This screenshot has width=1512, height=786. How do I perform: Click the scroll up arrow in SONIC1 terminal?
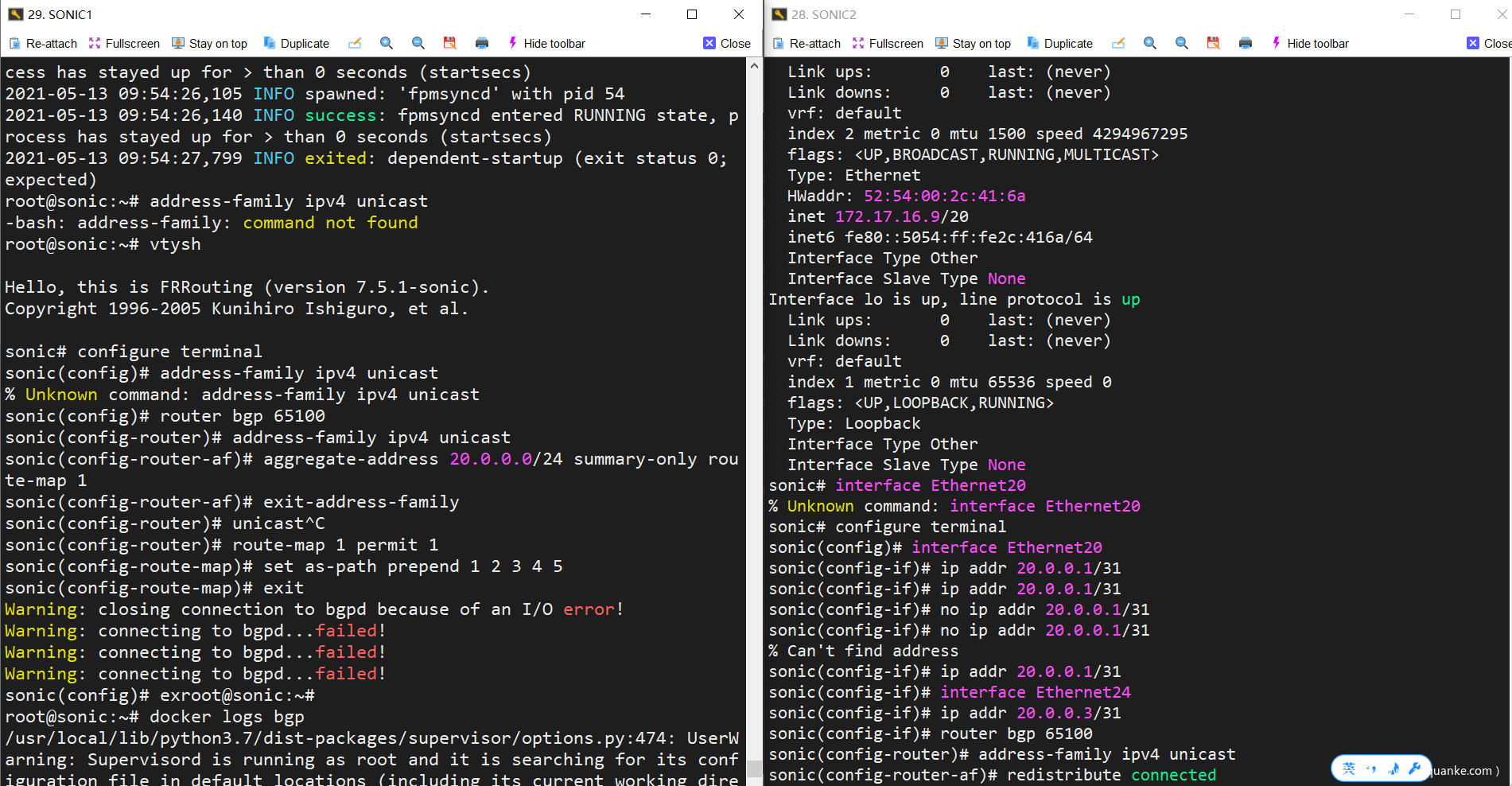754,66
